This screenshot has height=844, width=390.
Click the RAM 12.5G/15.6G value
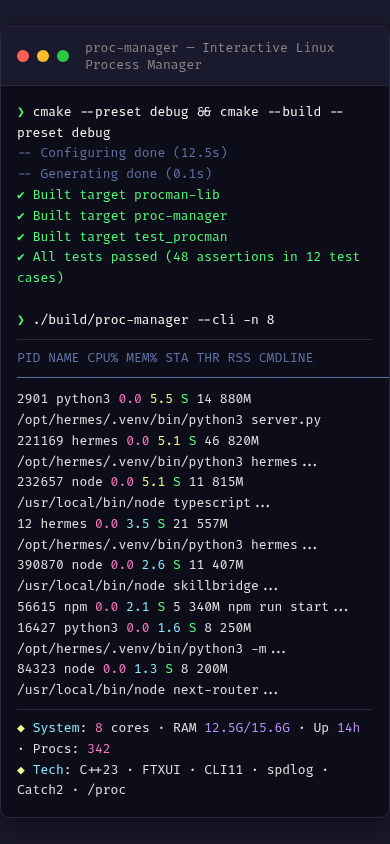[247, 728]
